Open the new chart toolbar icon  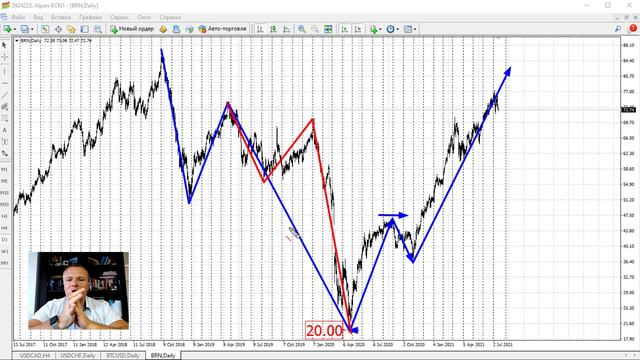click(7, 29)
